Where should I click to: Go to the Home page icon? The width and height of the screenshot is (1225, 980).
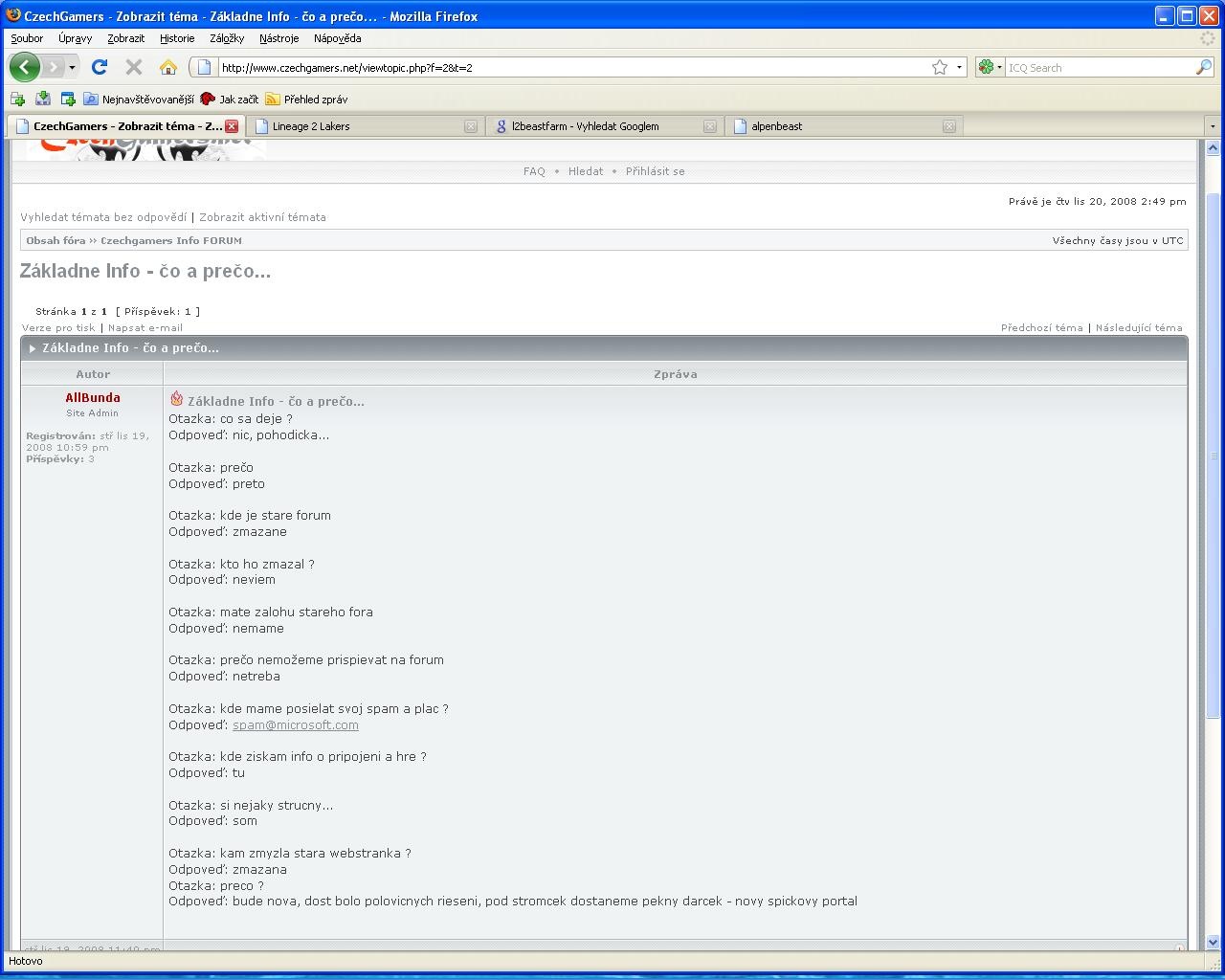pyautogui.click(x=168, y=67)
